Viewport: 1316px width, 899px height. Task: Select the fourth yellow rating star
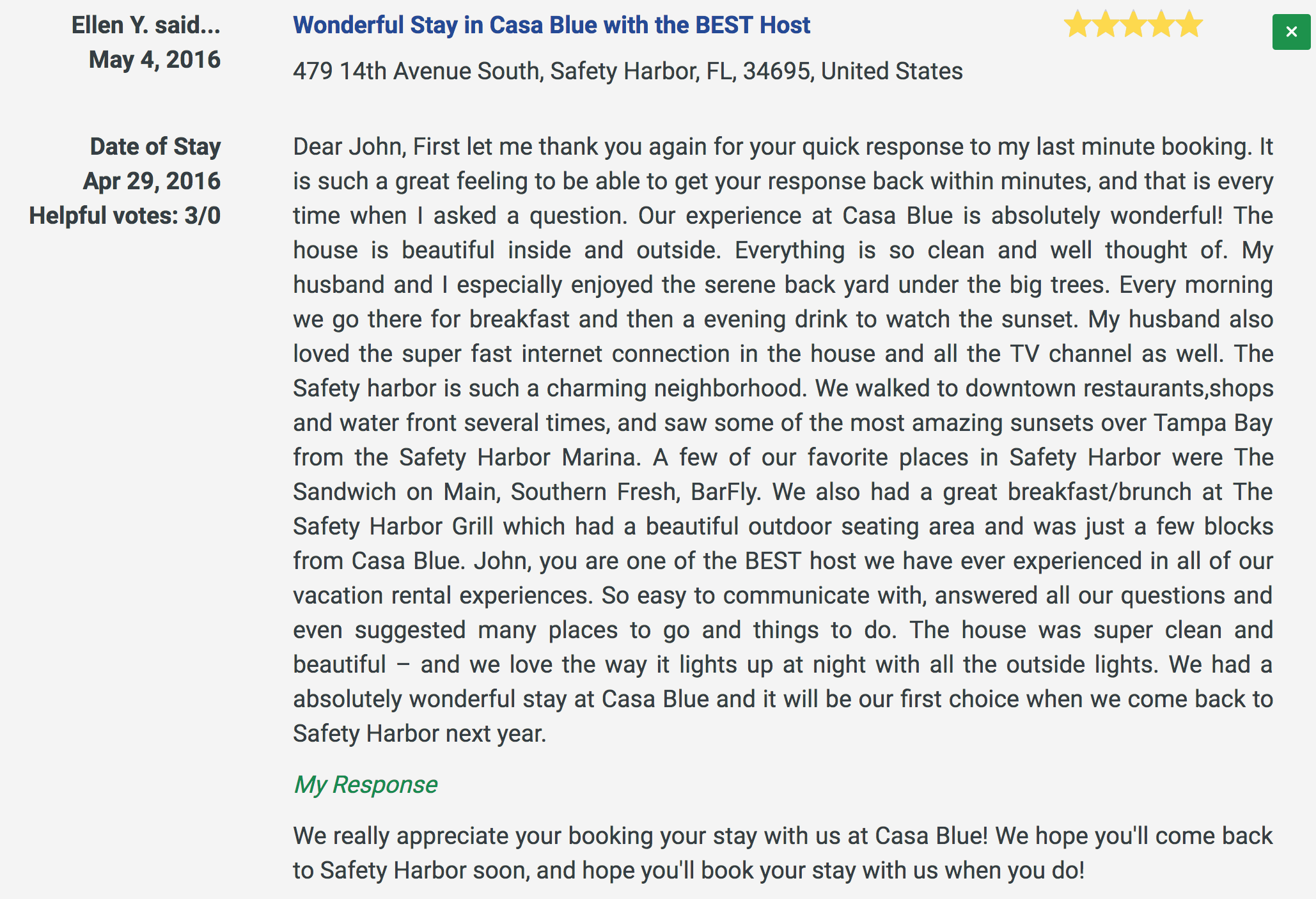(x=1161, y=24)
